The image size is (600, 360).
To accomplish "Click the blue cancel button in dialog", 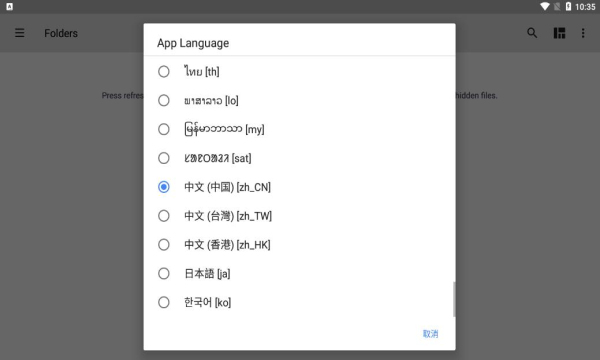I will pos(430,334).
